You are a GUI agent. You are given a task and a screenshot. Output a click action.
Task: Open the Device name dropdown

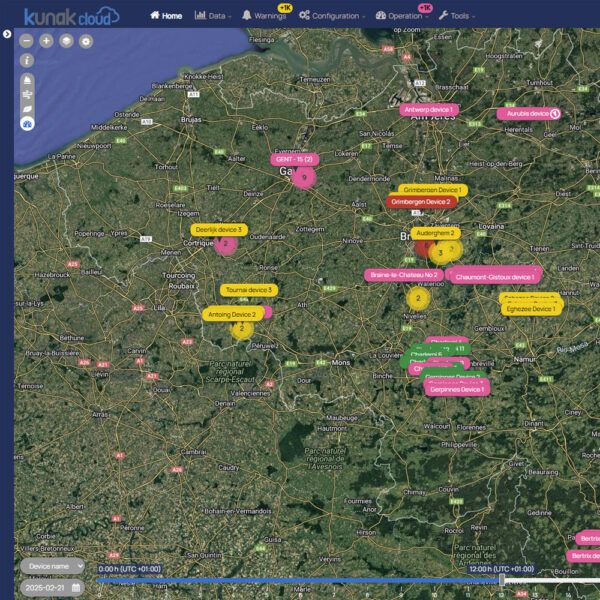click(51, 567)
